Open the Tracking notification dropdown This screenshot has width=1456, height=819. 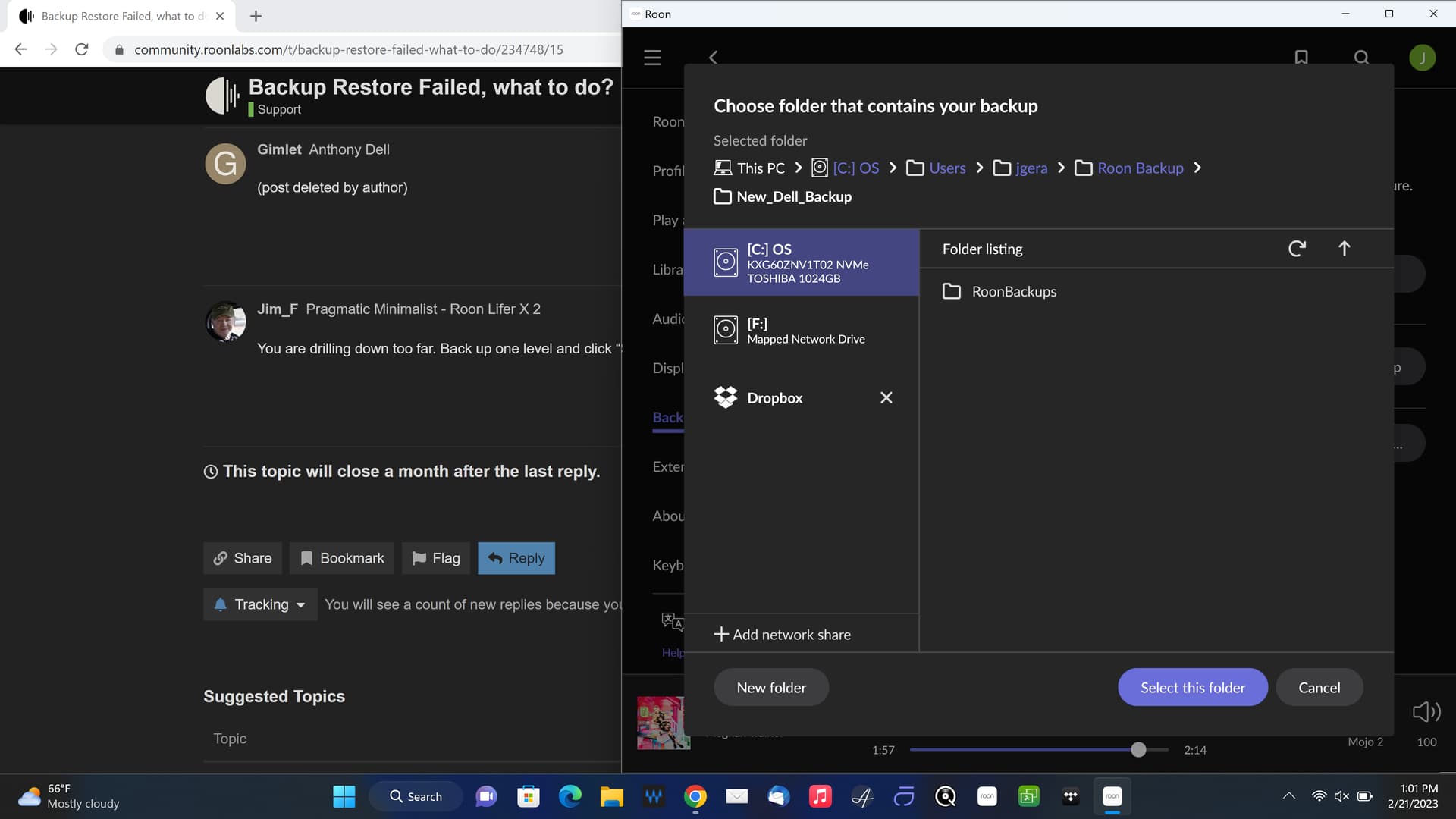click(260, 604)
